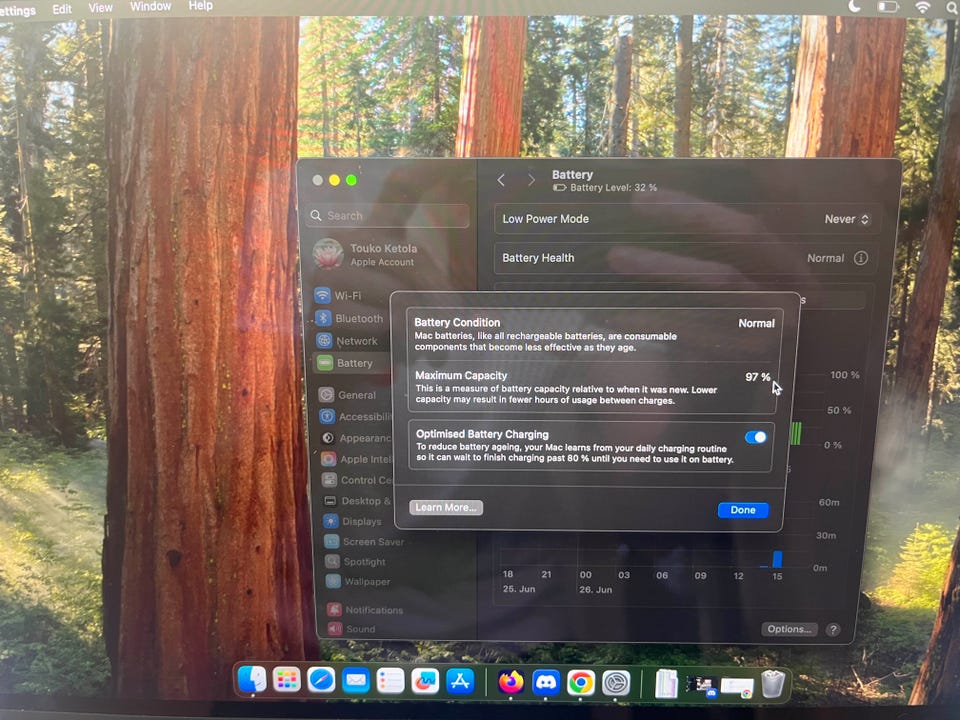Viewport: 960px width, 720px height.
Task: Click the Focus moon icon in the menu bar
Action: click(x=855, y=7)
